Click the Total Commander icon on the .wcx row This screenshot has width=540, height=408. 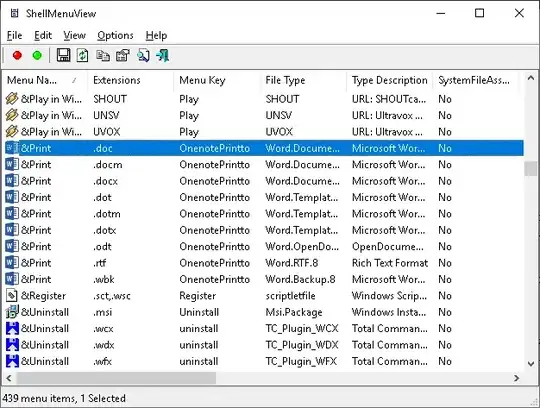point(12,328)
